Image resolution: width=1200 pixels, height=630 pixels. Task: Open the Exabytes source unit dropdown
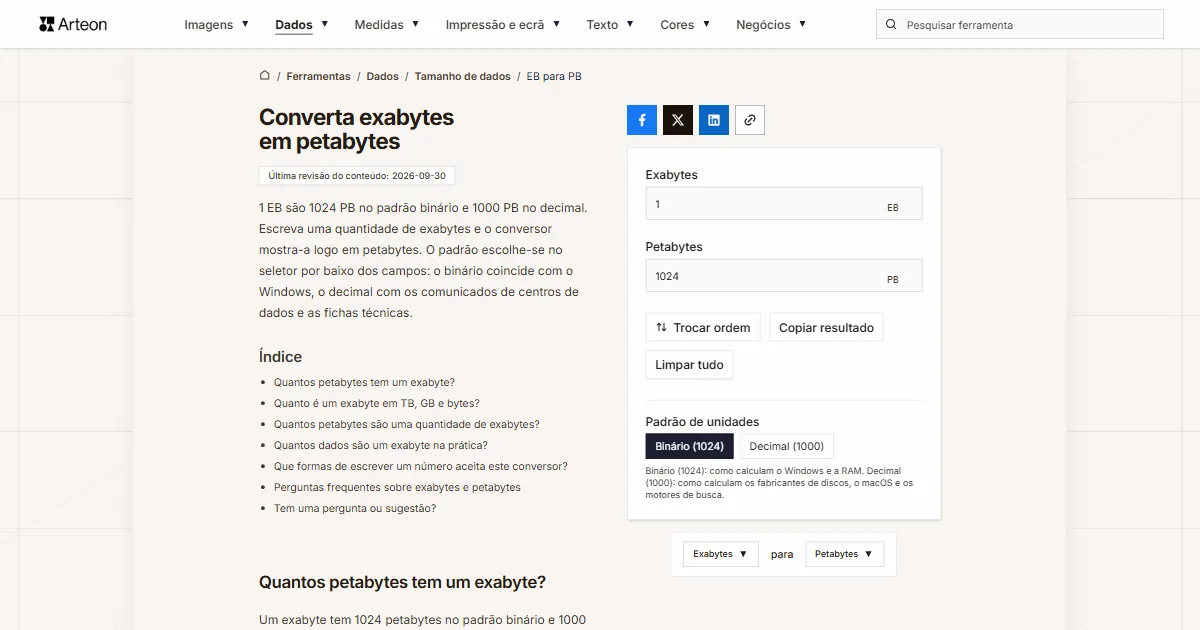pos(720,554)
